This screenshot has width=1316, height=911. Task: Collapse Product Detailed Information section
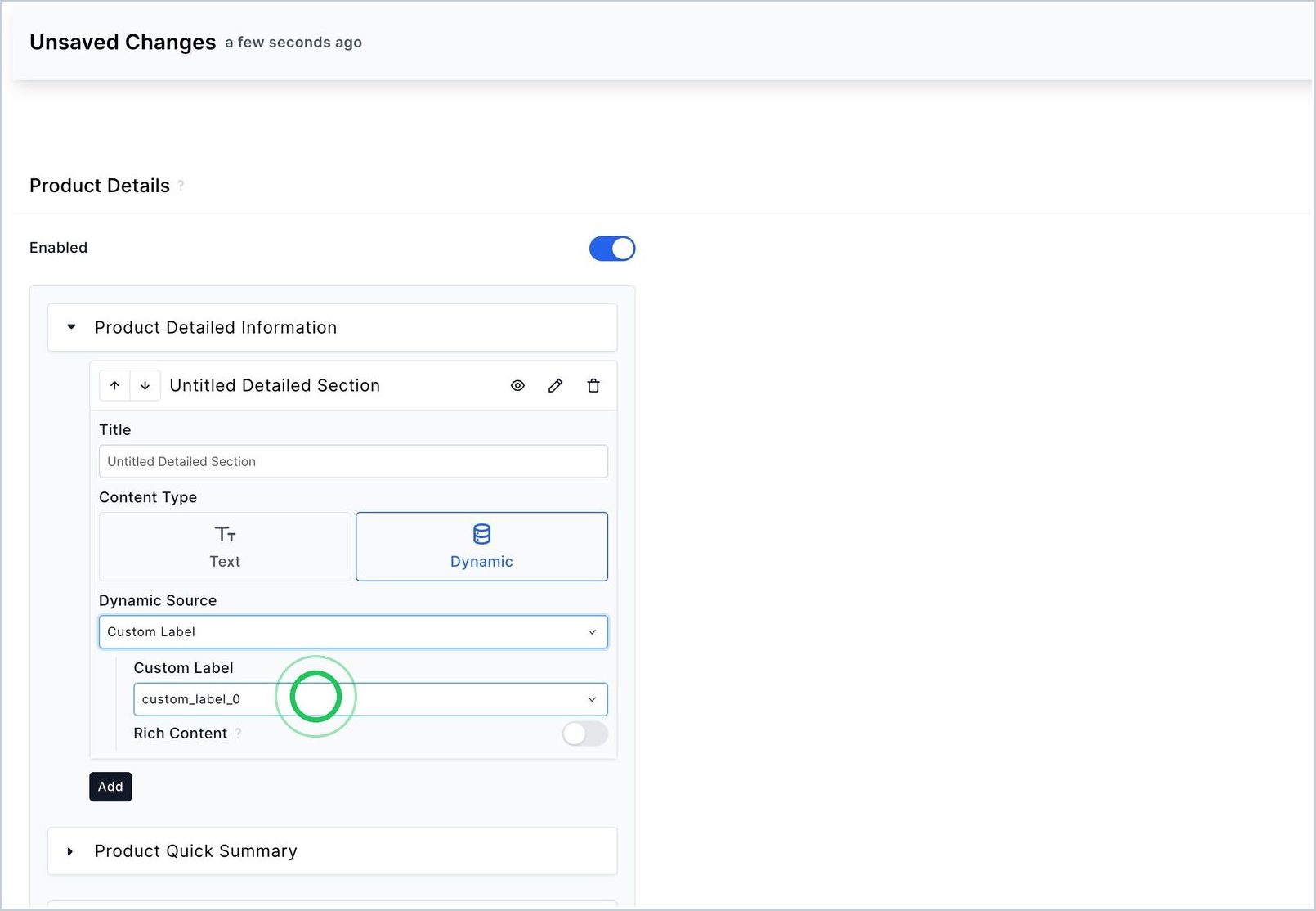coord(332,327)
